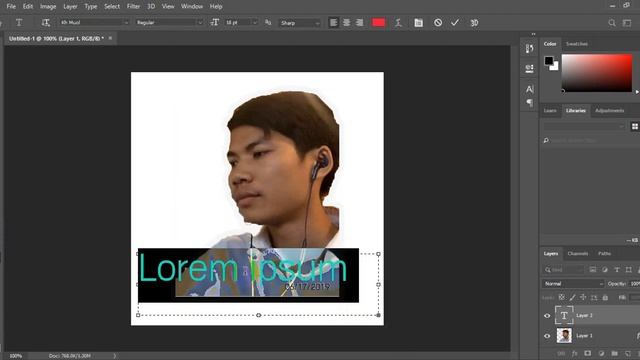Cancel current text edits
This screenshot has height=360, width=640.
click(438, 23)
